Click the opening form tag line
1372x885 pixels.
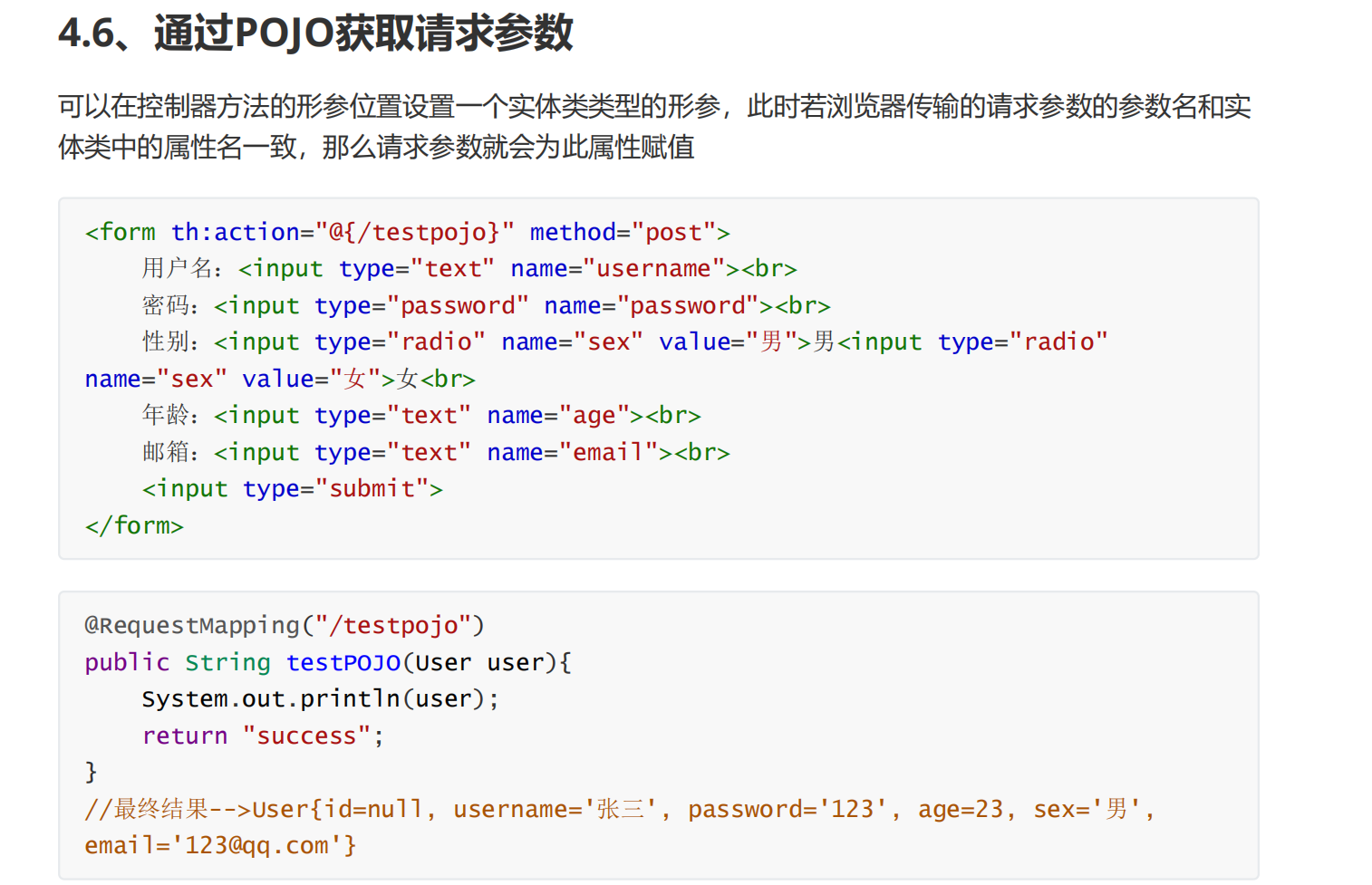[x=407, y=233]
